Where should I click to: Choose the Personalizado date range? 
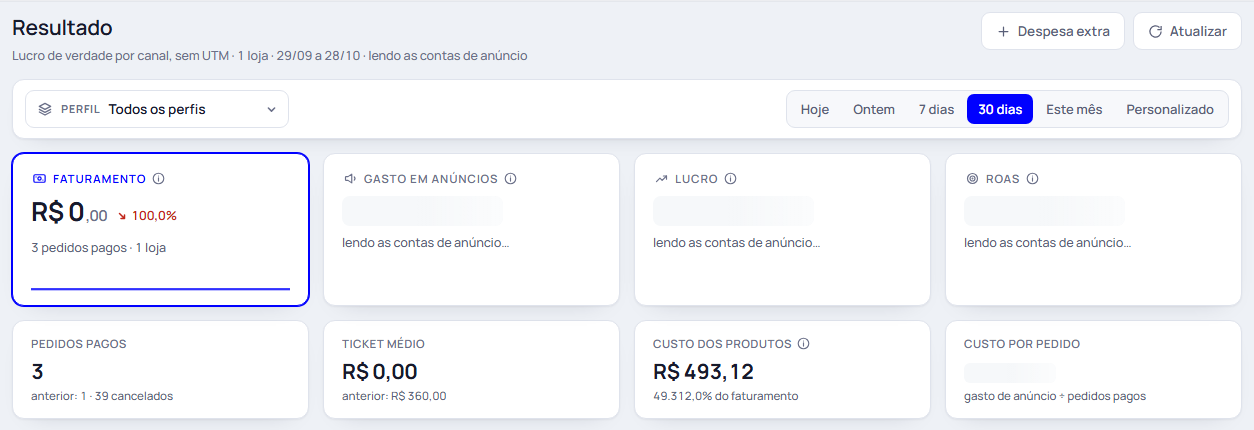tap(1170, 109)
